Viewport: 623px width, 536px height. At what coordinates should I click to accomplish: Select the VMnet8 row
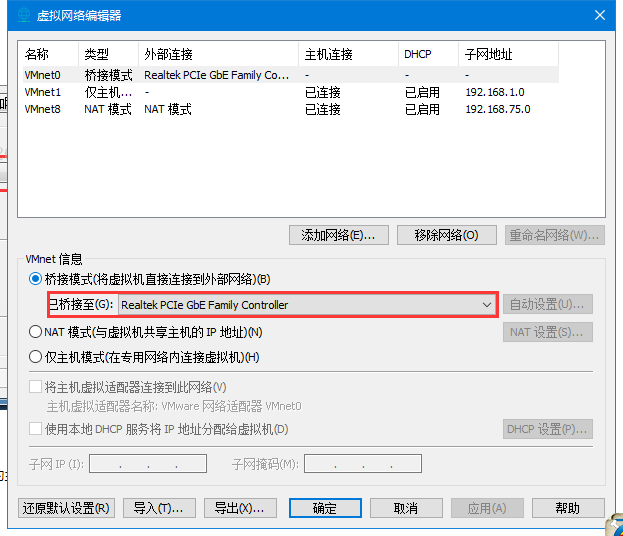tap(291, 109)
